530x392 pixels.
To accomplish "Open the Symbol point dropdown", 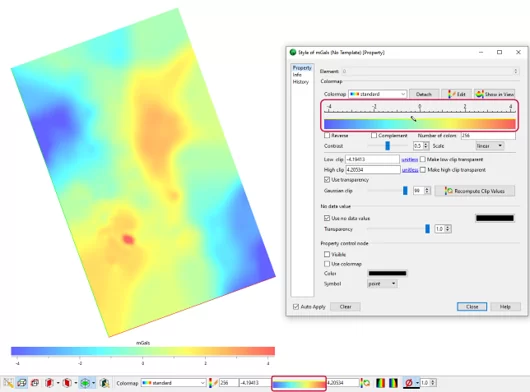I will [x=382, y=284].
